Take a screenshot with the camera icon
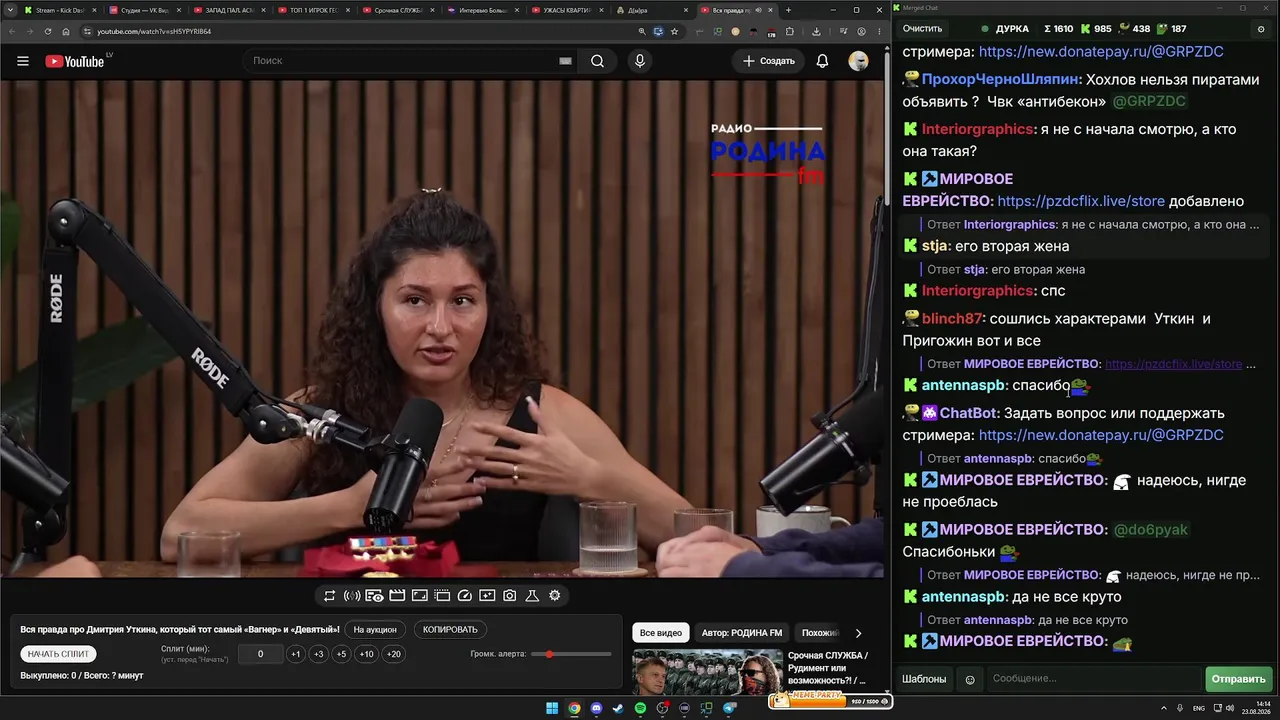1280x720 pixels. click(510, 596)
